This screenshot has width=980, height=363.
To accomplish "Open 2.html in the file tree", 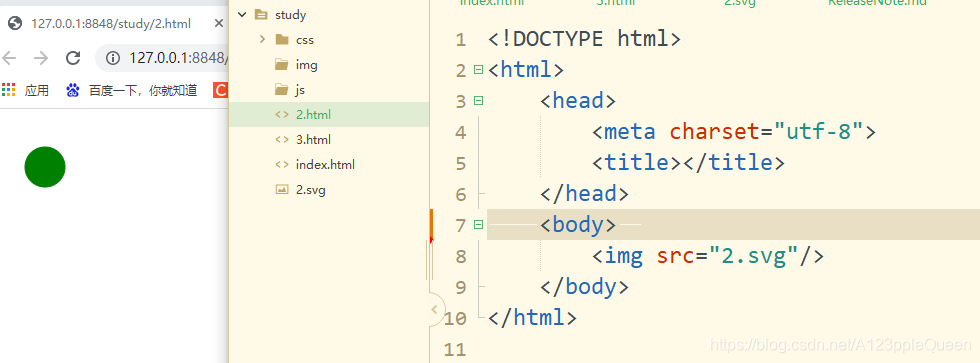I will (313, 114).
